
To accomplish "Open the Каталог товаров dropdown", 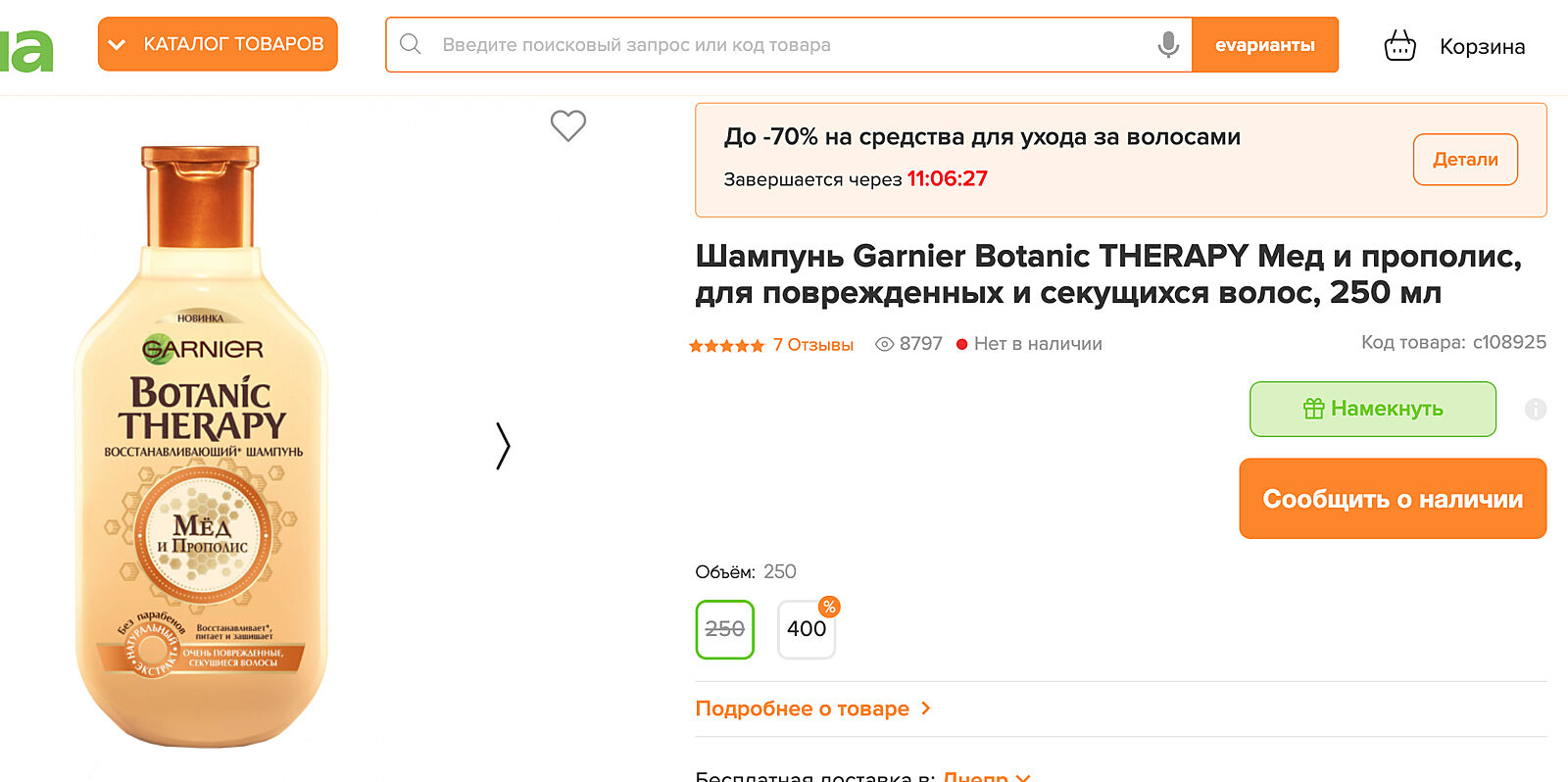I will click(x=218, y=44).
